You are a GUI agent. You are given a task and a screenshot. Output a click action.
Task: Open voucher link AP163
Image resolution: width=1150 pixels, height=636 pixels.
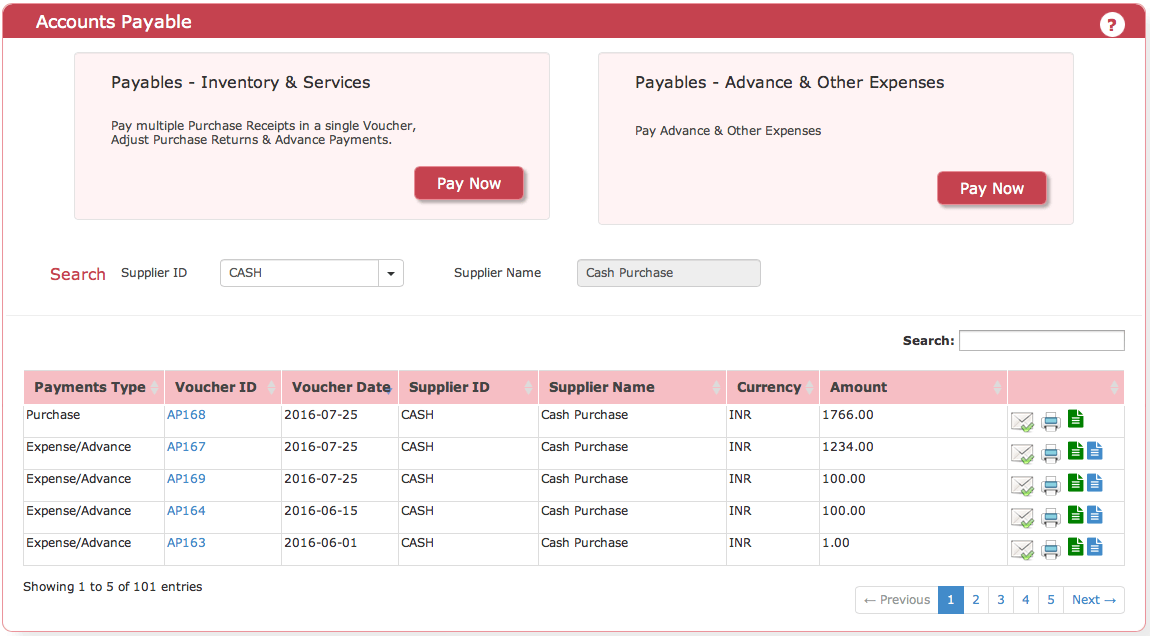click(x=186, y=543)
